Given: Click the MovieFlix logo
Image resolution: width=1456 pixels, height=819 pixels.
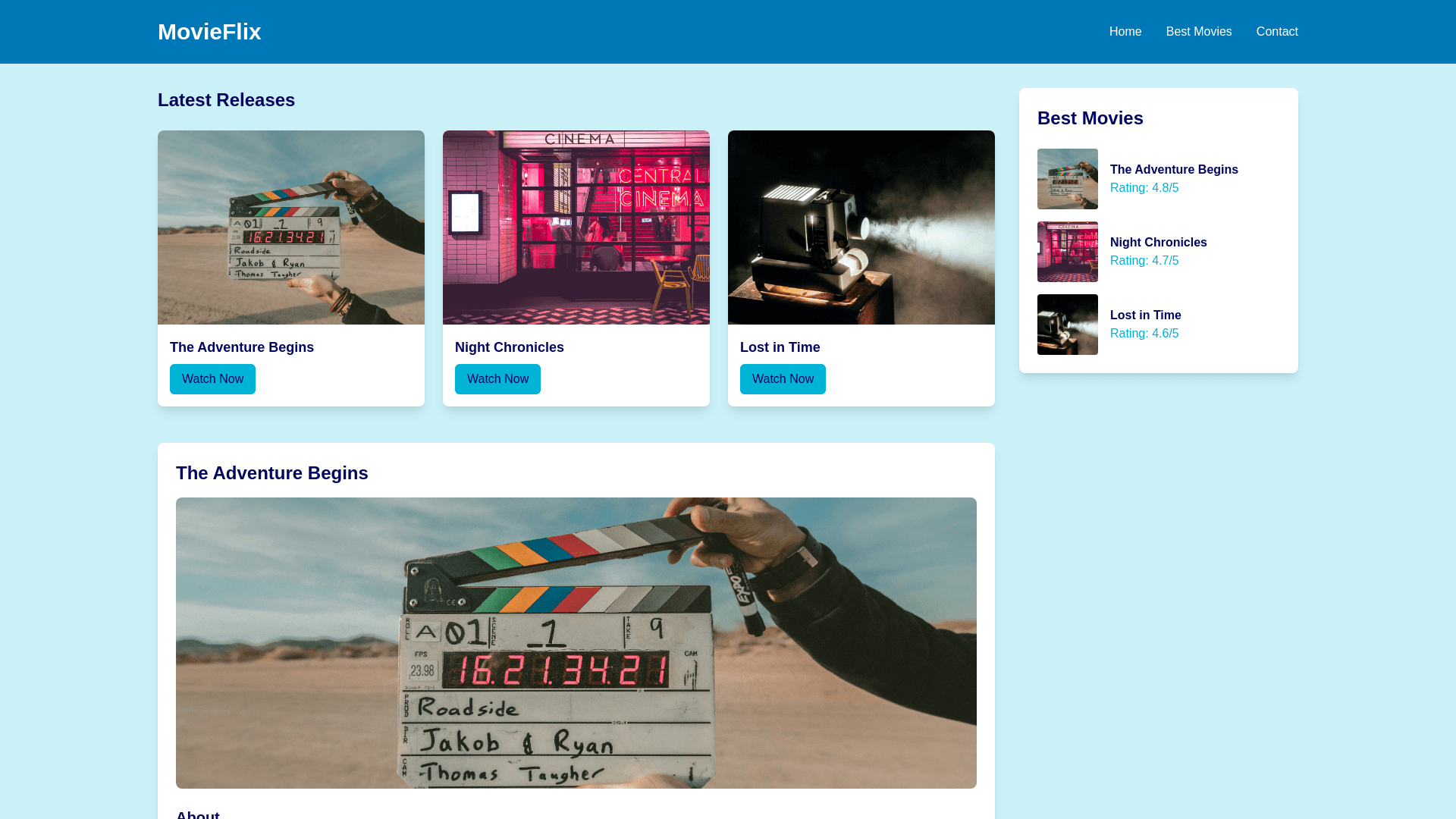Looking at the screenshot, I should (209, 32).
